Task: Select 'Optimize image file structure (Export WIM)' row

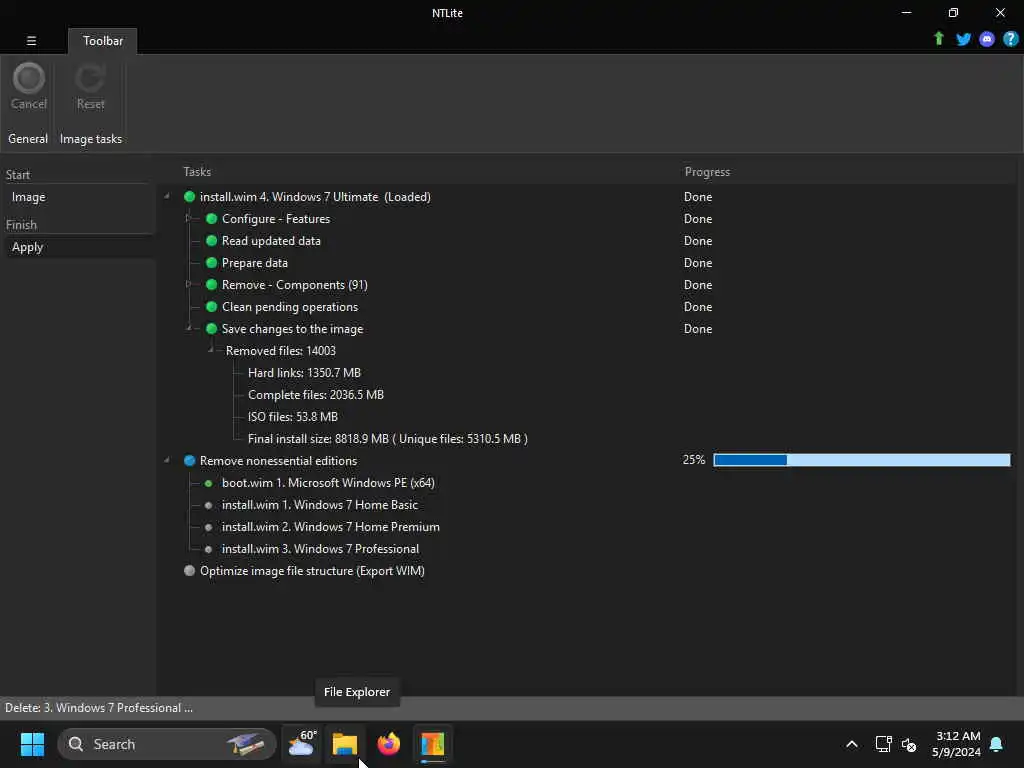Action: coord(312,571)
